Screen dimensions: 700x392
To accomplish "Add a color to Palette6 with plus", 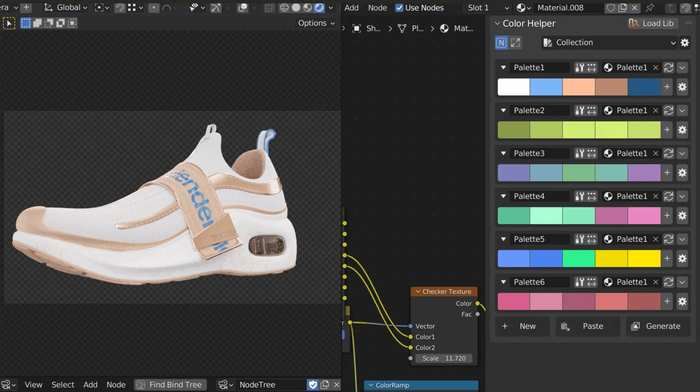I will click(667, 301).
